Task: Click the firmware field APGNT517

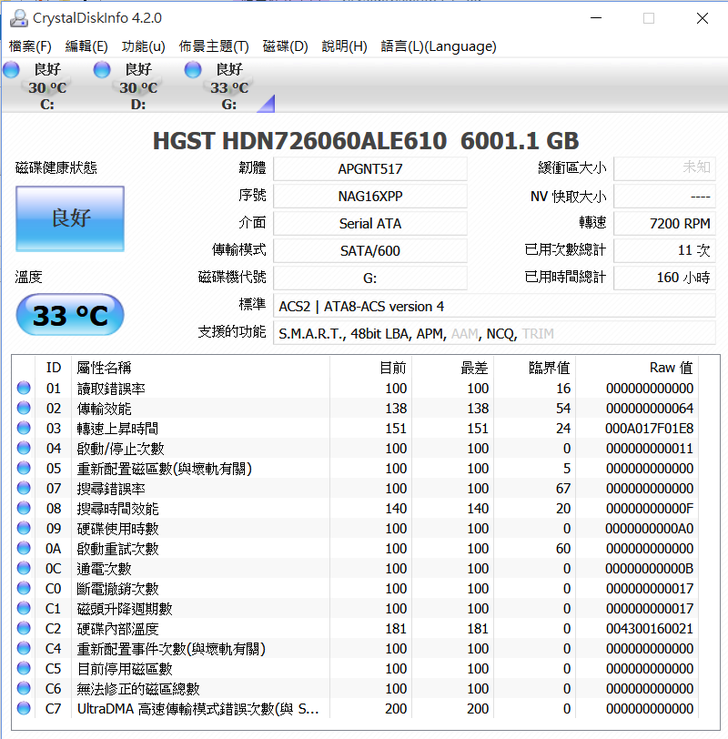Action: pyautogui.click(x=370, y=169)
